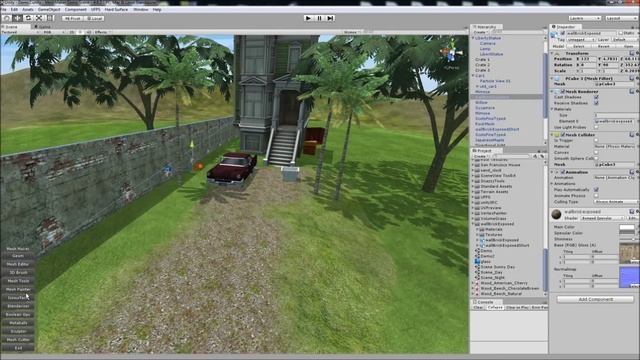Click the Mesh Collider component icon
Screen dimensions: 640x360
(x=557, y=135)
